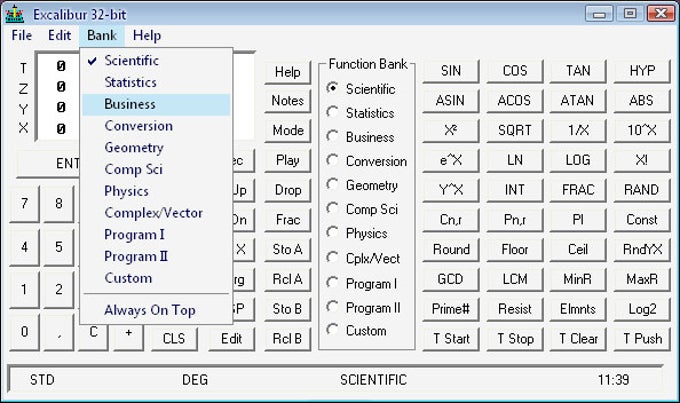The image size is (680, 403).
Task: Click the Play button
Action: tap(288, 161)
